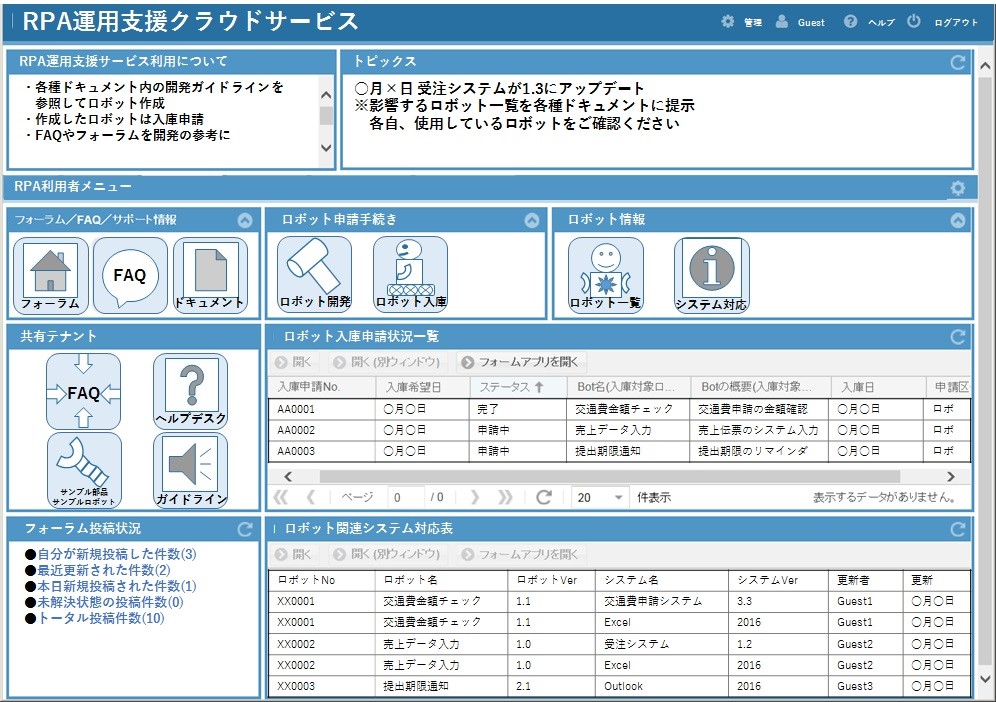Open the ドキュメント document icon
The width and height of the screenshot is (996, 702).
[210, 275]
